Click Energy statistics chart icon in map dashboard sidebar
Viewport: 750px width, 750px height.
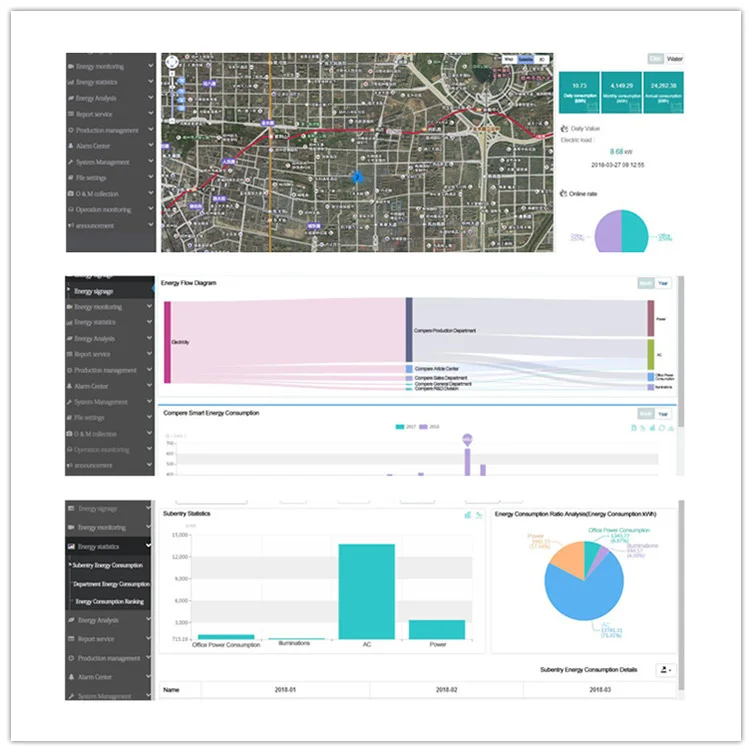pyautogui.click(x=71, y=82)
